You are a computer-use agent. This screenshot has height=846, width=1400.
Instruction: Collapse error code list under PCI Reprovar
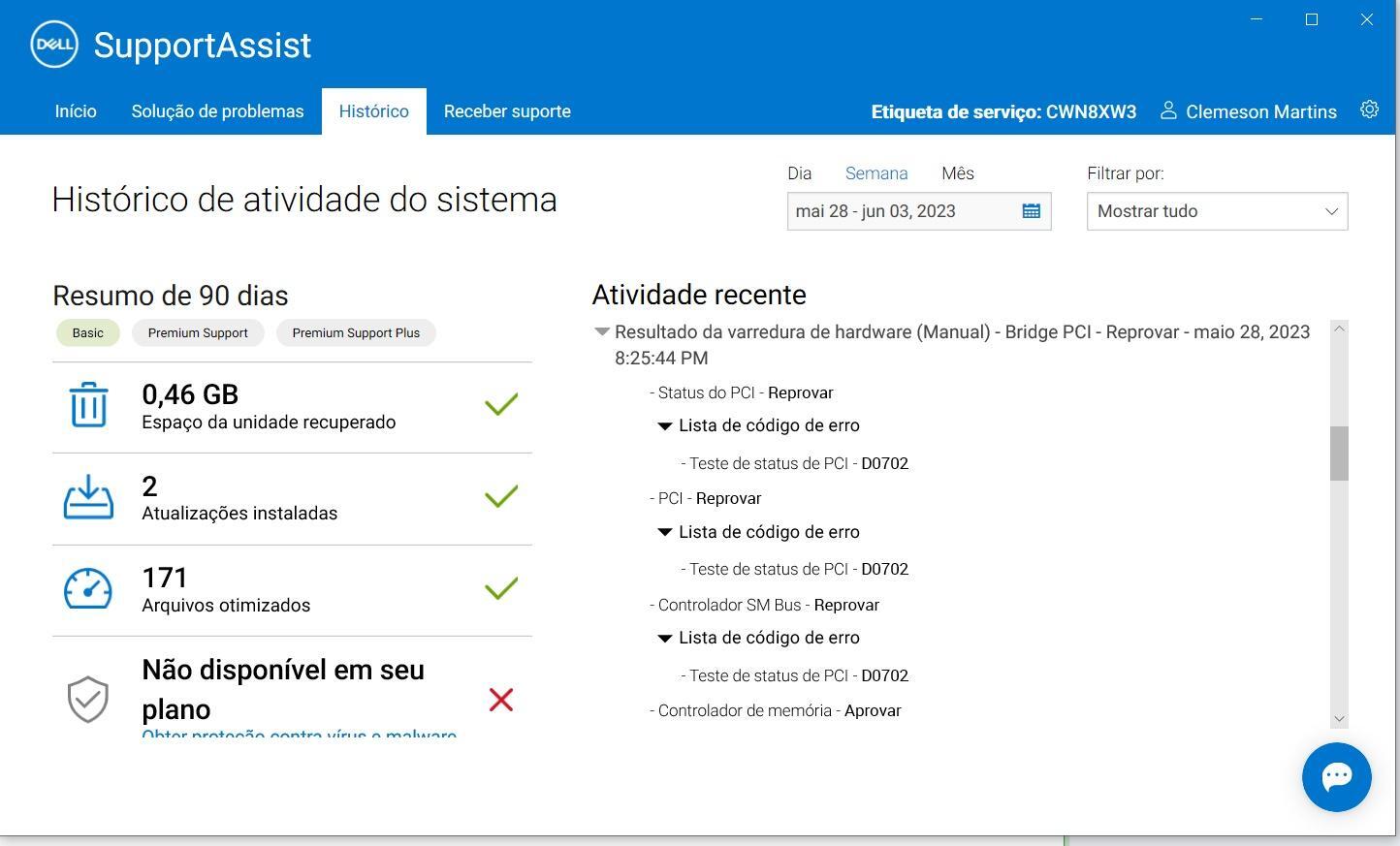(665, 532)
